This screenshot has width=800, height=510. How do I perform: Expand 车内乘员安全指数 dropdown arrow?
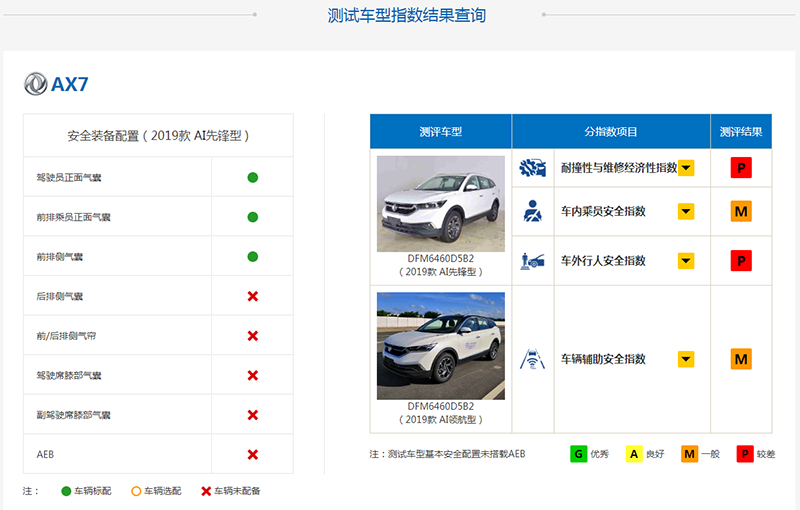pyautogui.click(x=686, y=211)
